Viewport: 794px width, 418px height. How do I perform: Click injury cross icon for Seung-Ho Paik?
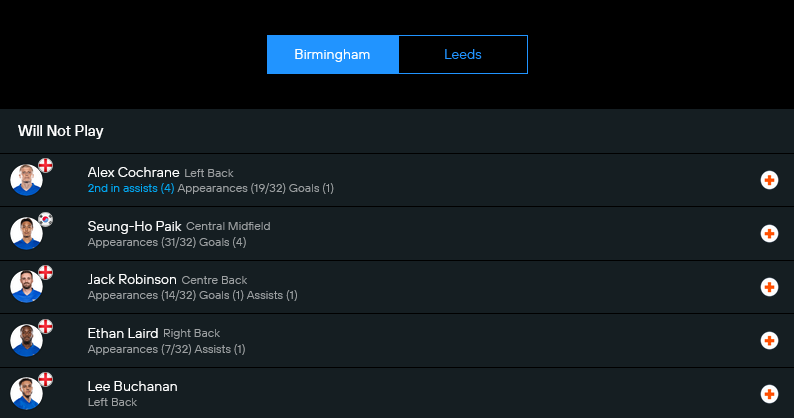point(769,233)
